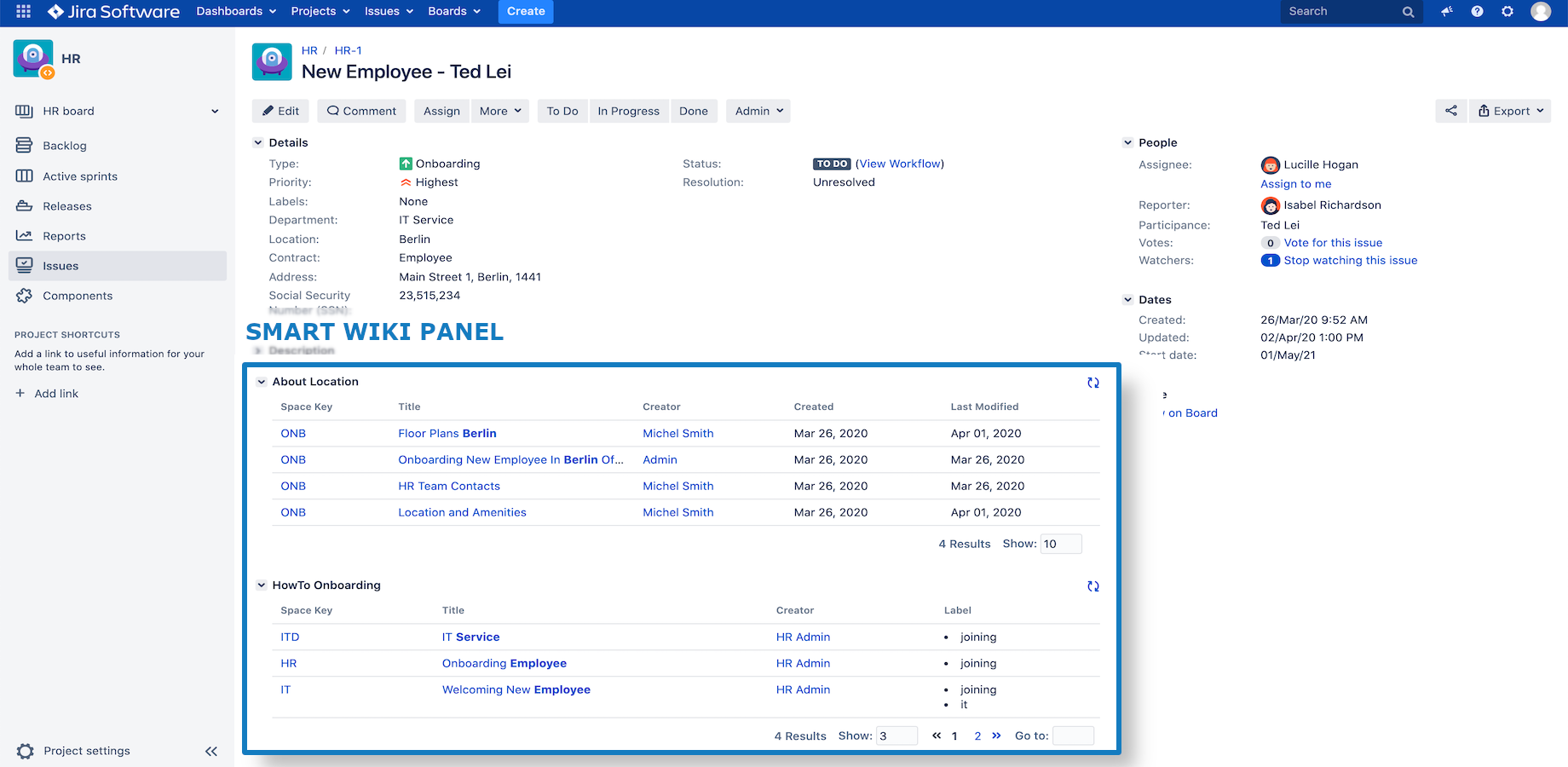Collapse the Details section
Viewport: 1568px width, 767px height.
click(258, 142)
